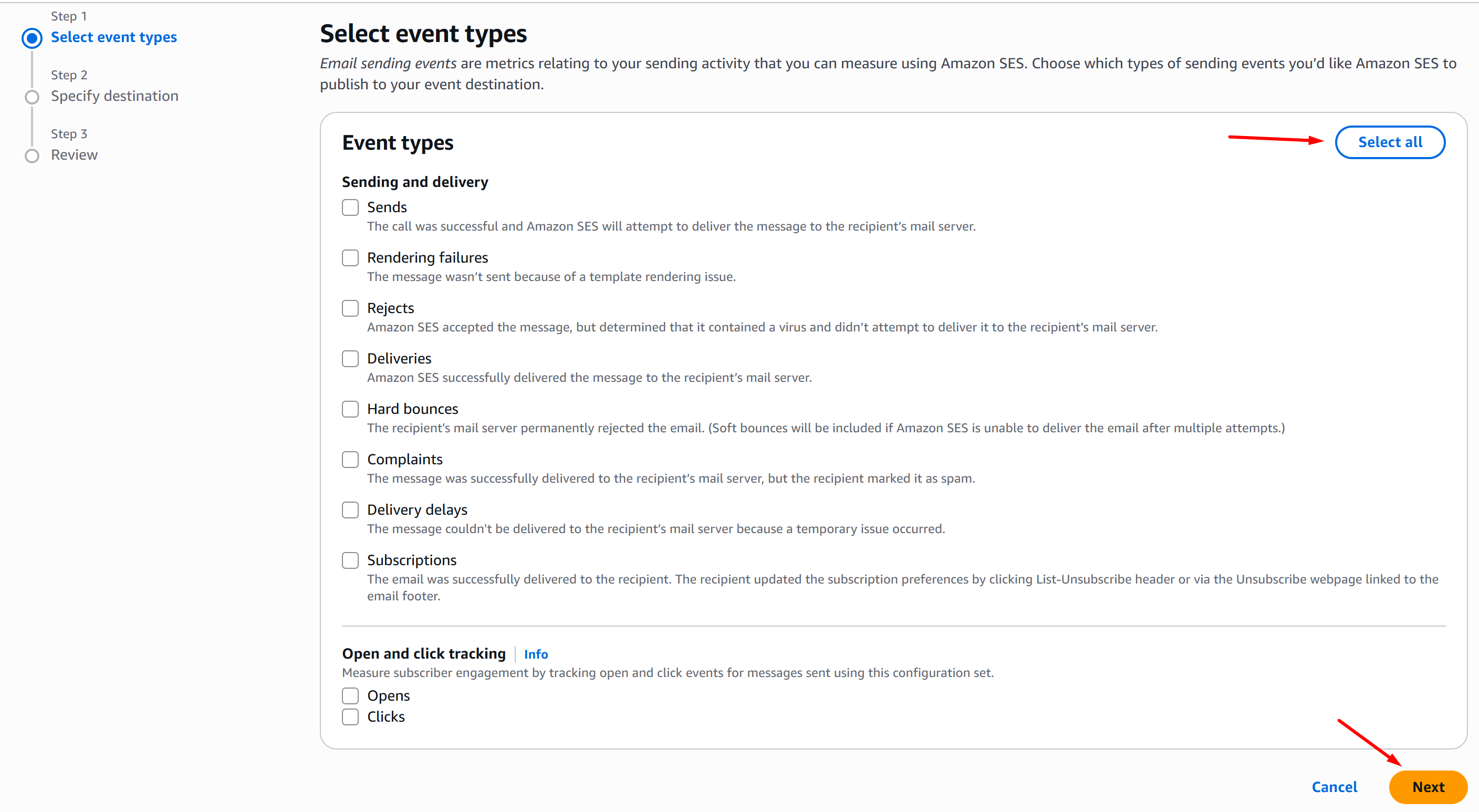
Task: Click the Step 2 wizard indicator circle
Action: click(x=32, y=97)
